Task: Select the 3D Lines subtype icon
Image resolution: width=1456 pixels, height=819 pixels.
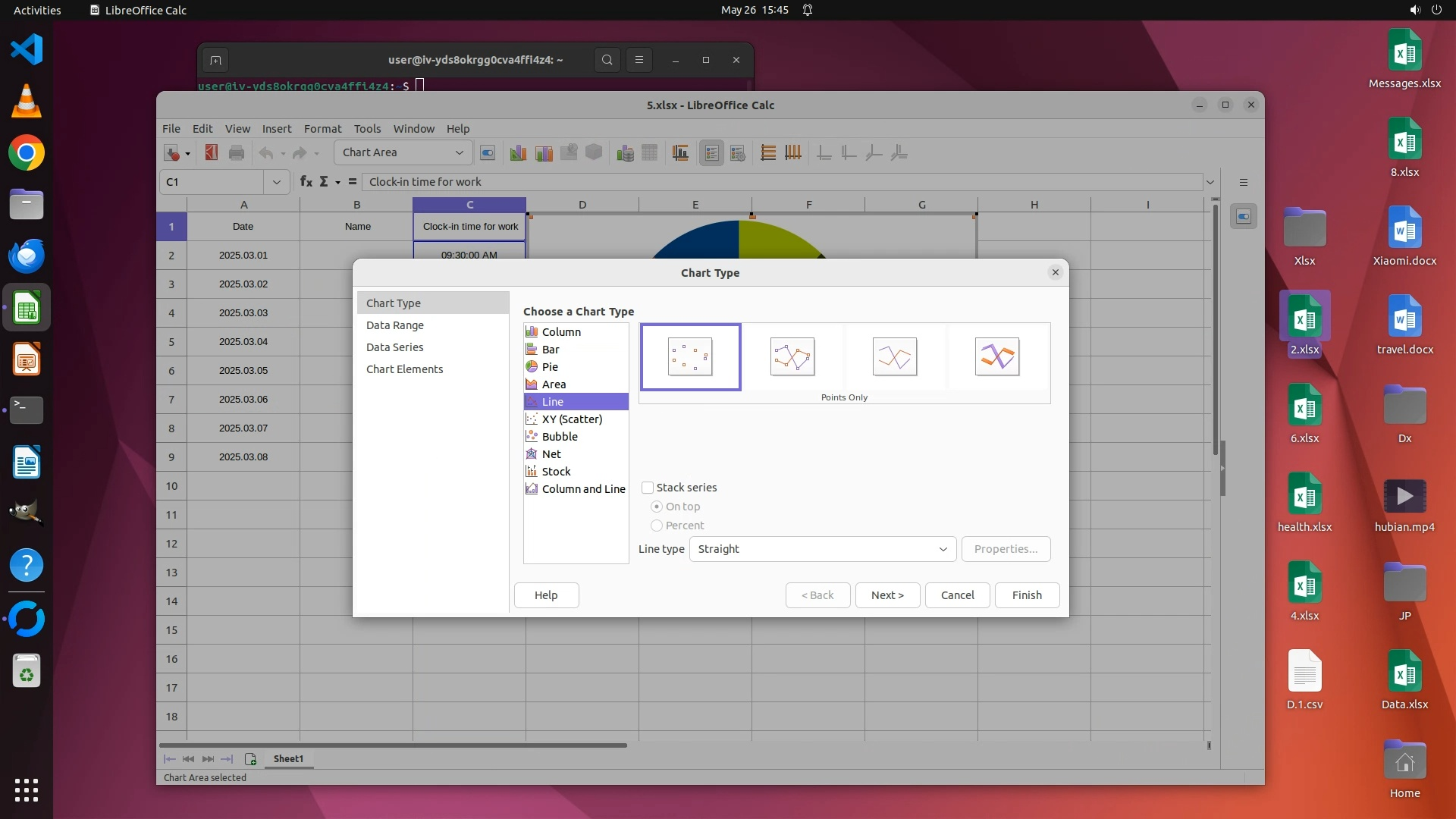Action: 996,356
